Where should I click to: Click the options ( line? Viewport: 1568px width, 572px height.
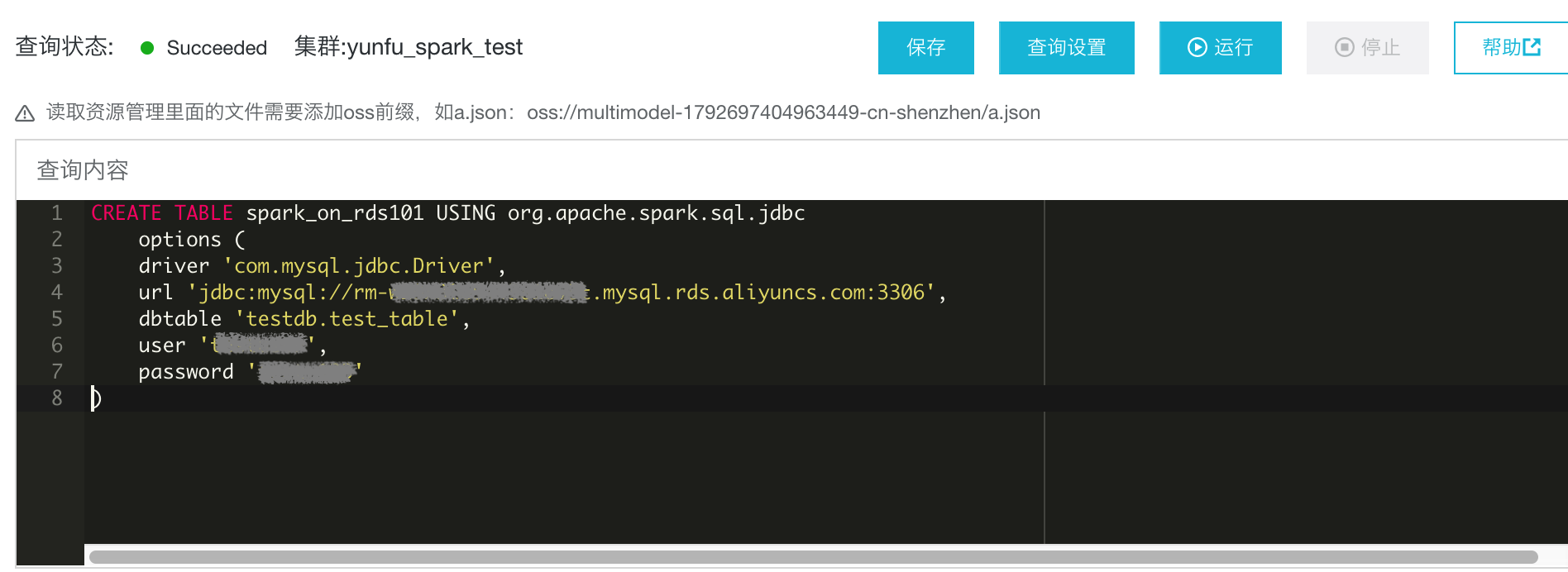192,240
